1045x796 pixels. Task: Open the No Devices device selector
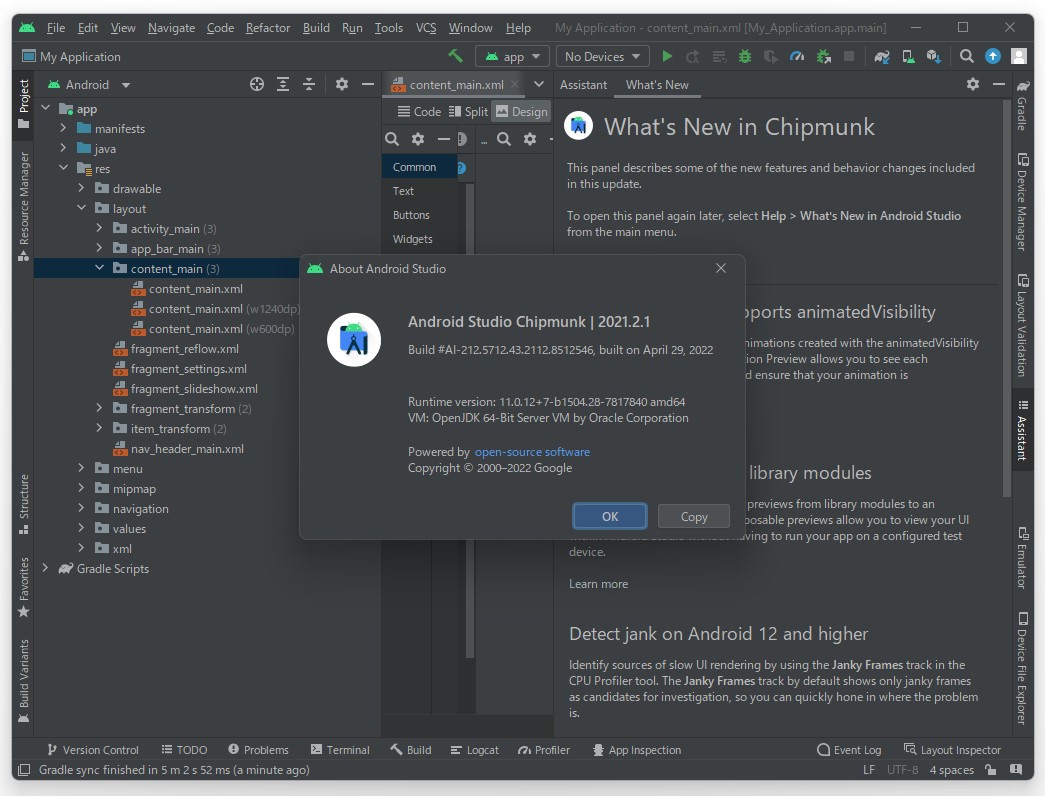[601, 57]
